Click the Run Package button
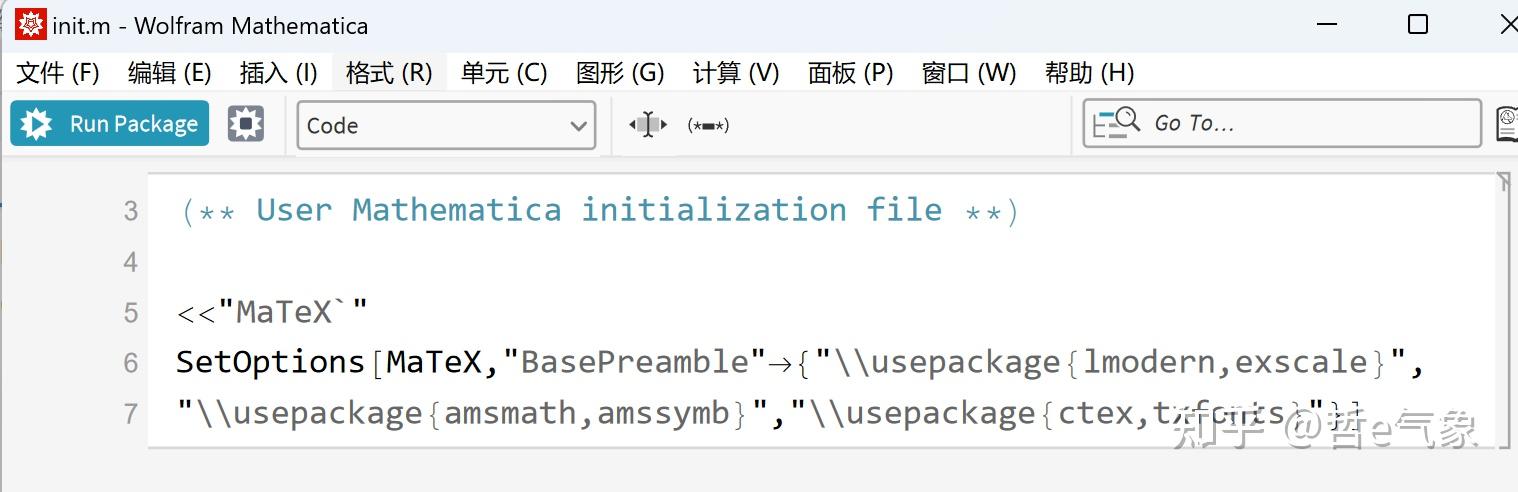This screenshot has height=492, width=1518. (110, 124)
